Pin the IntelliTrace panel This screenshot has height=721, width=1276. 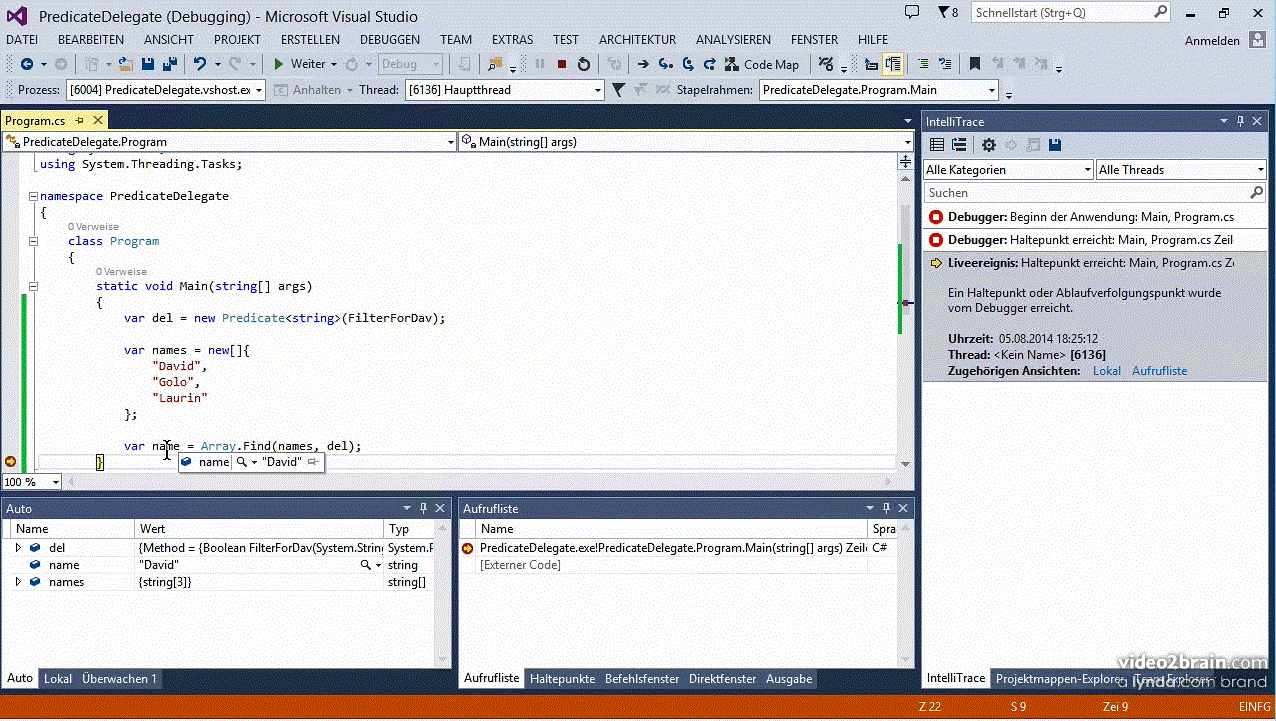[x=1241, y=121]
